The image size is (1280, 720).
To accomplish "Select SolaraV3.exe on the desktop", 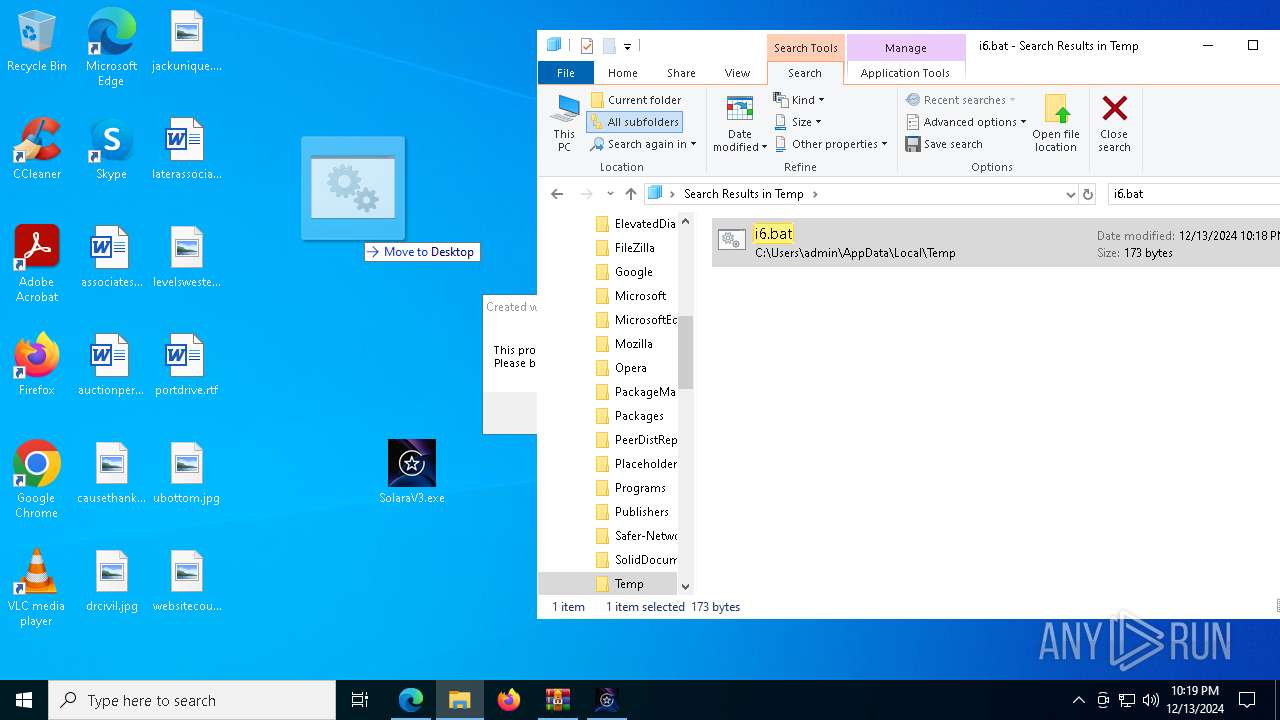I will coord(412,472).
